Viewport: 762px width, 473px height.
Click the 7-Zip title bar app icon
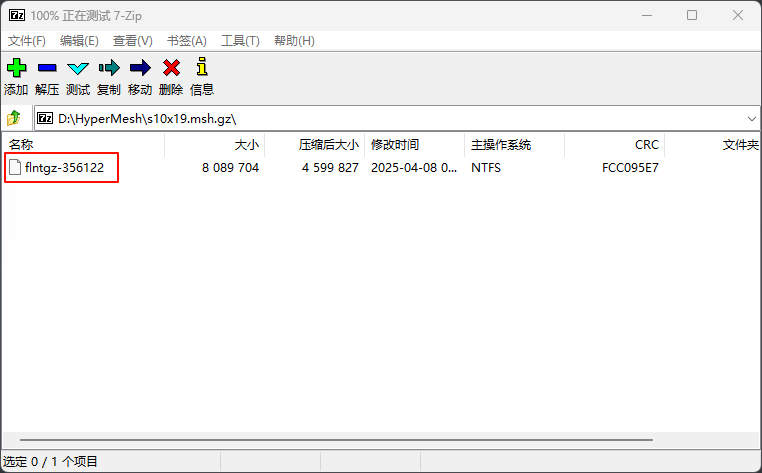pos(17,16)
